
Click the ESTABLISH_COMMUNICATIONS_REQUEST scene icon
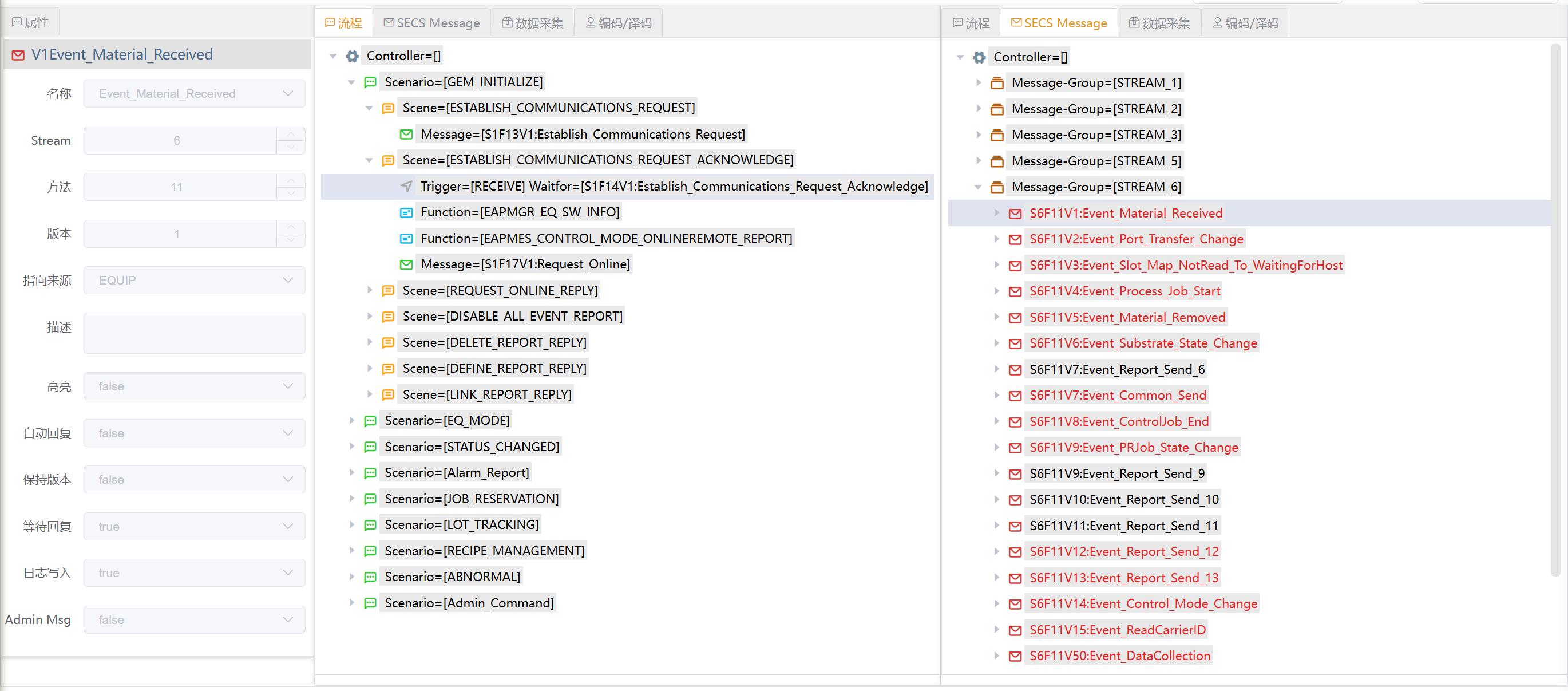pyautogui.click(x=388, y=108)
